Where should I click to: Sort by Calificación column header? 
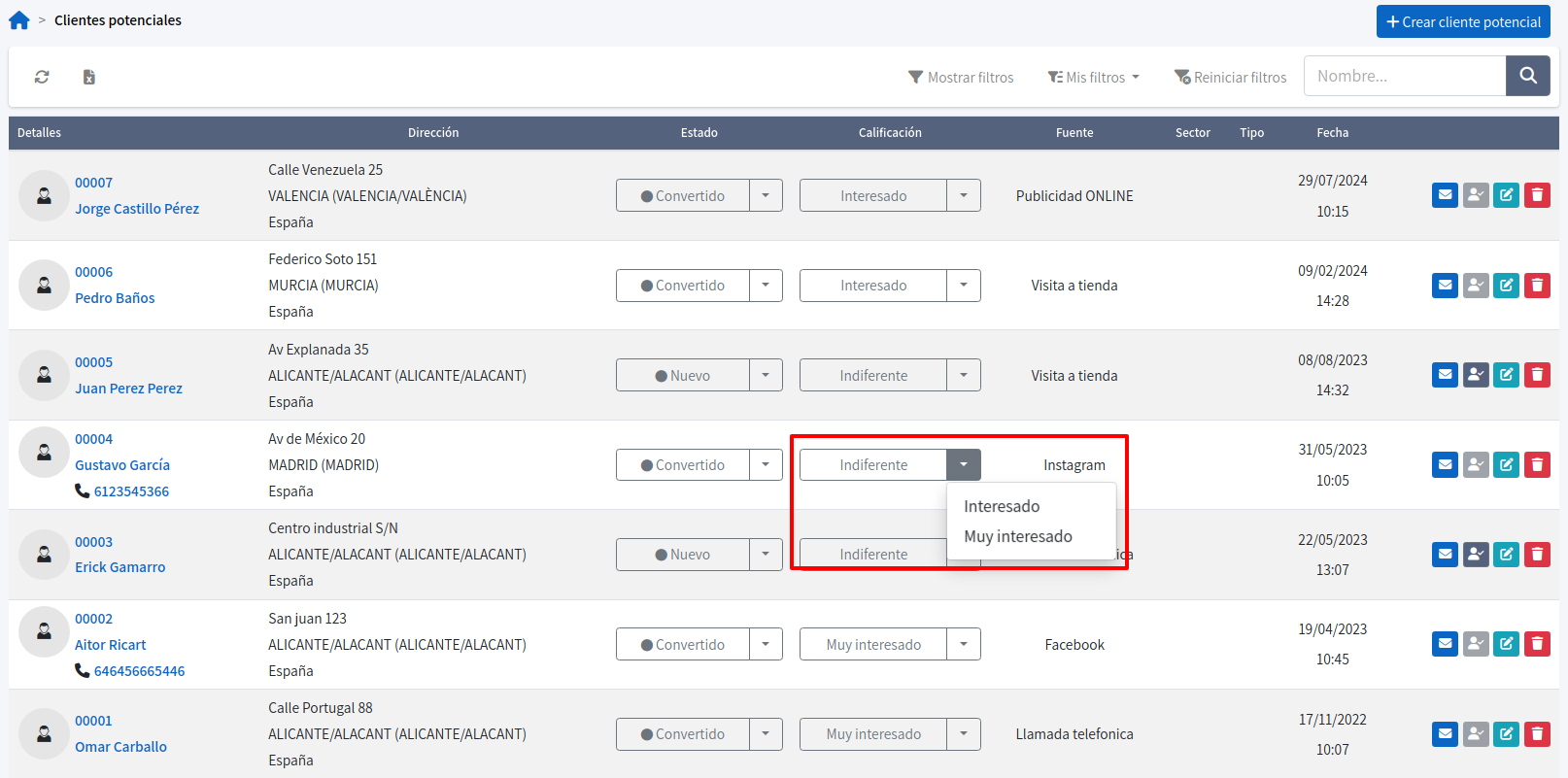tap(890, 133)
